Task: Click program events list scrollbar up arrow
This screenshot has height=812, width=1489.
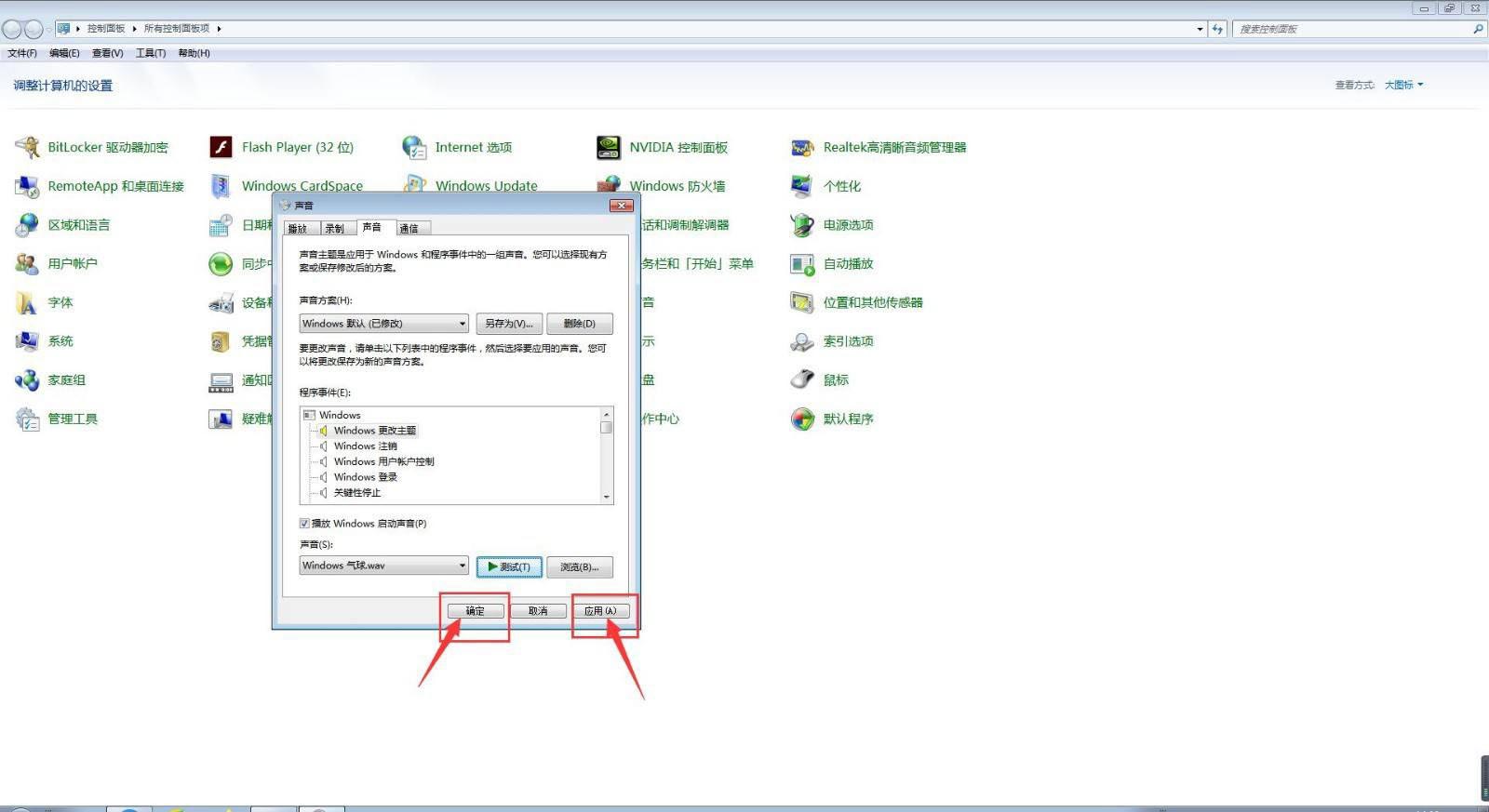Action: pyautogui.click(x=607, y=414)
